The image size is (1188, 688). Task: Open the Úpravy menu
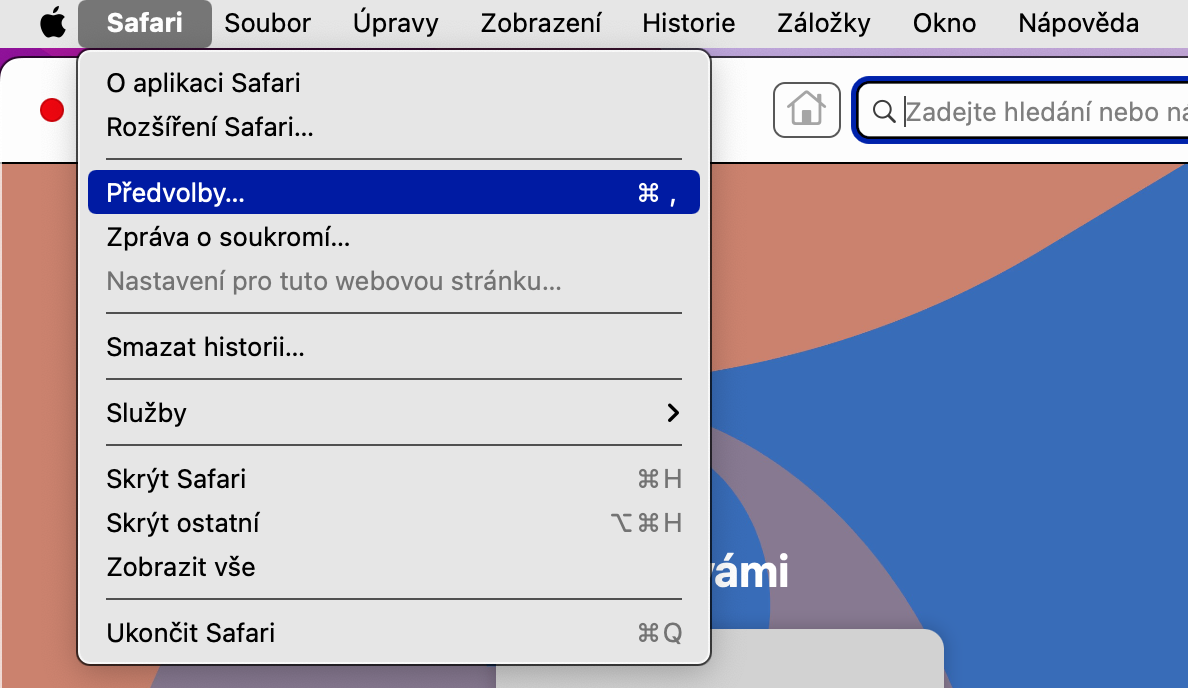point(395,23)
